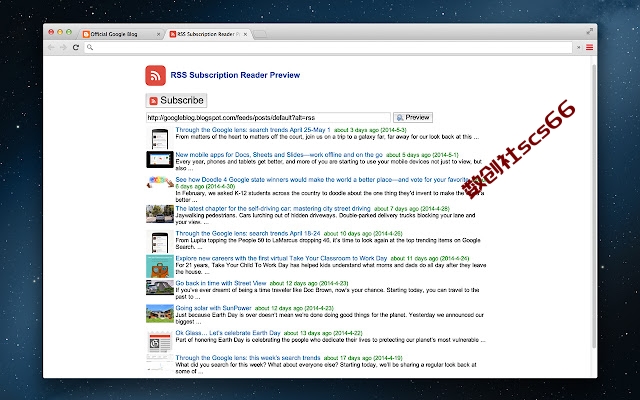Open Go back in time with Street View
Image resolution: width=640 pixels, height=400 pixels.
tap(221, 283)
